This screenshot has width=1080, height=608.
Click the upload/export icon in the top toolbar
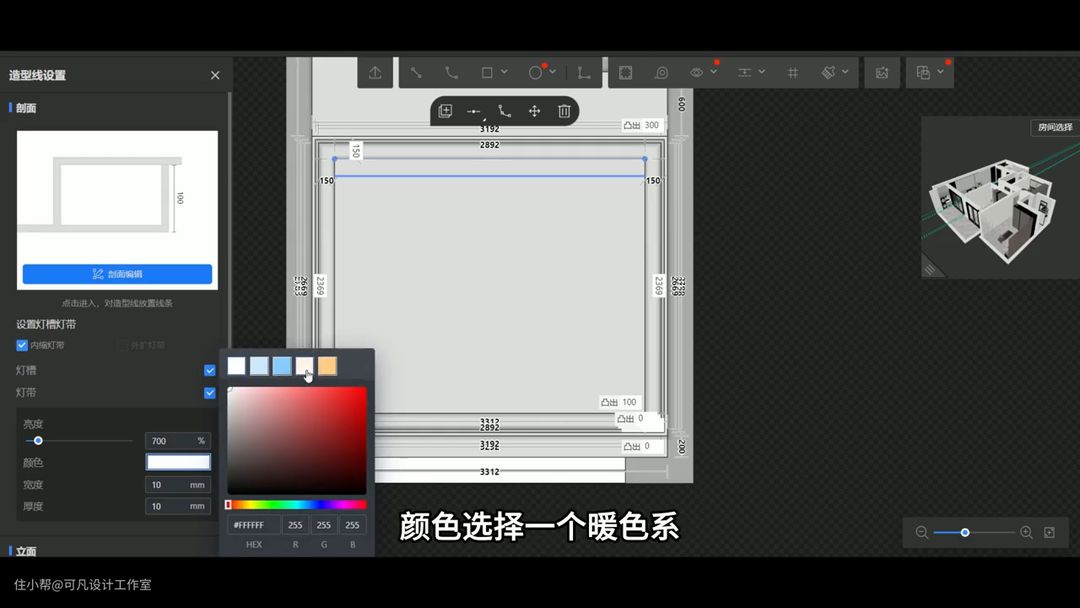375,72
